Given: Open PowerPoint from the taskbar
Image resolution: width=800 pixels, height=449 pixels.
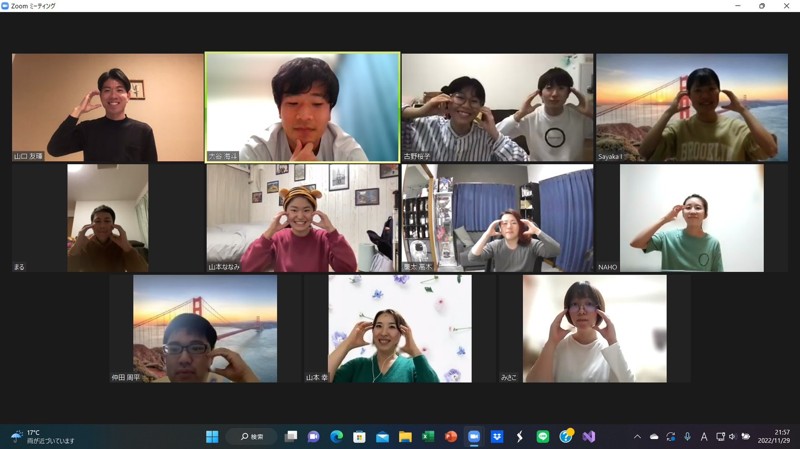Looking at the screenshot, I should click(451, 437).
